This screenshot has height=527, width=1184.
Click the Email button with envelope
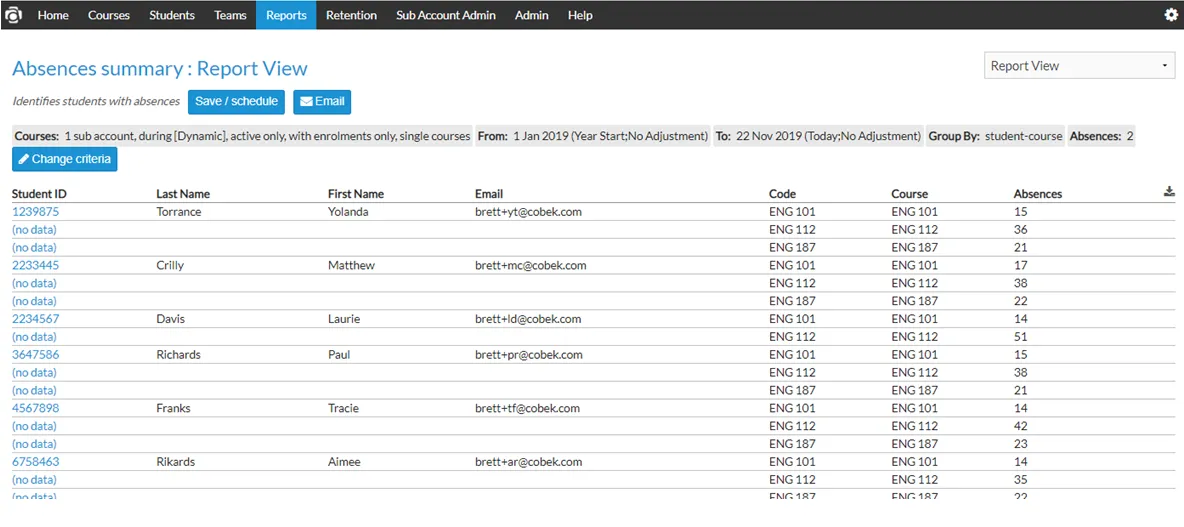tap(322, 101)
